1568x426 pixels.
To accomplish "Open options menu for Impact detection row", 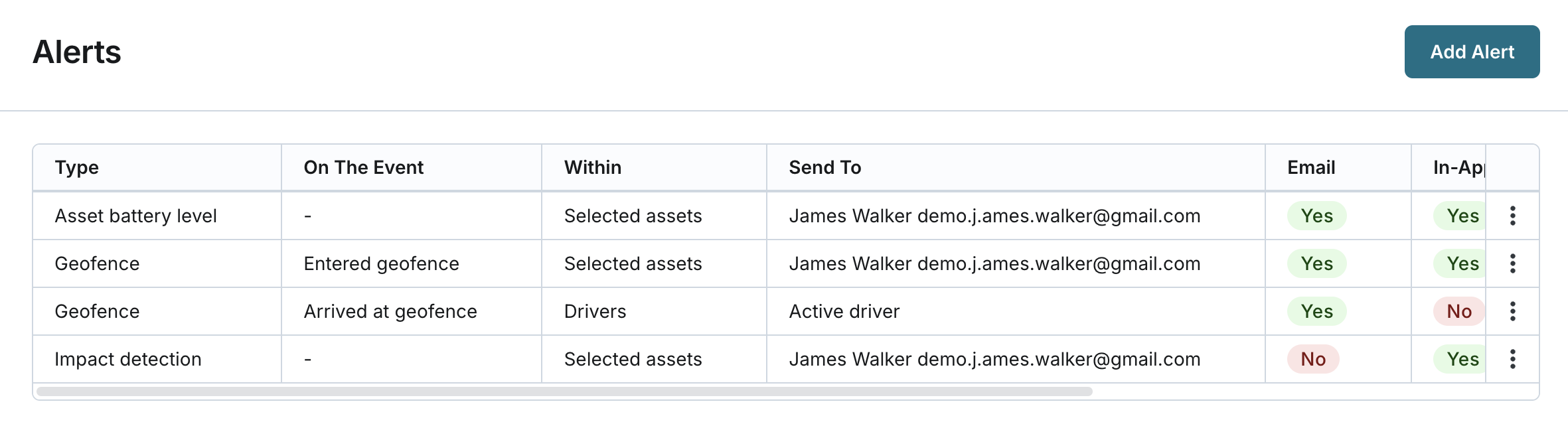I will click(x=1512, y=359).
